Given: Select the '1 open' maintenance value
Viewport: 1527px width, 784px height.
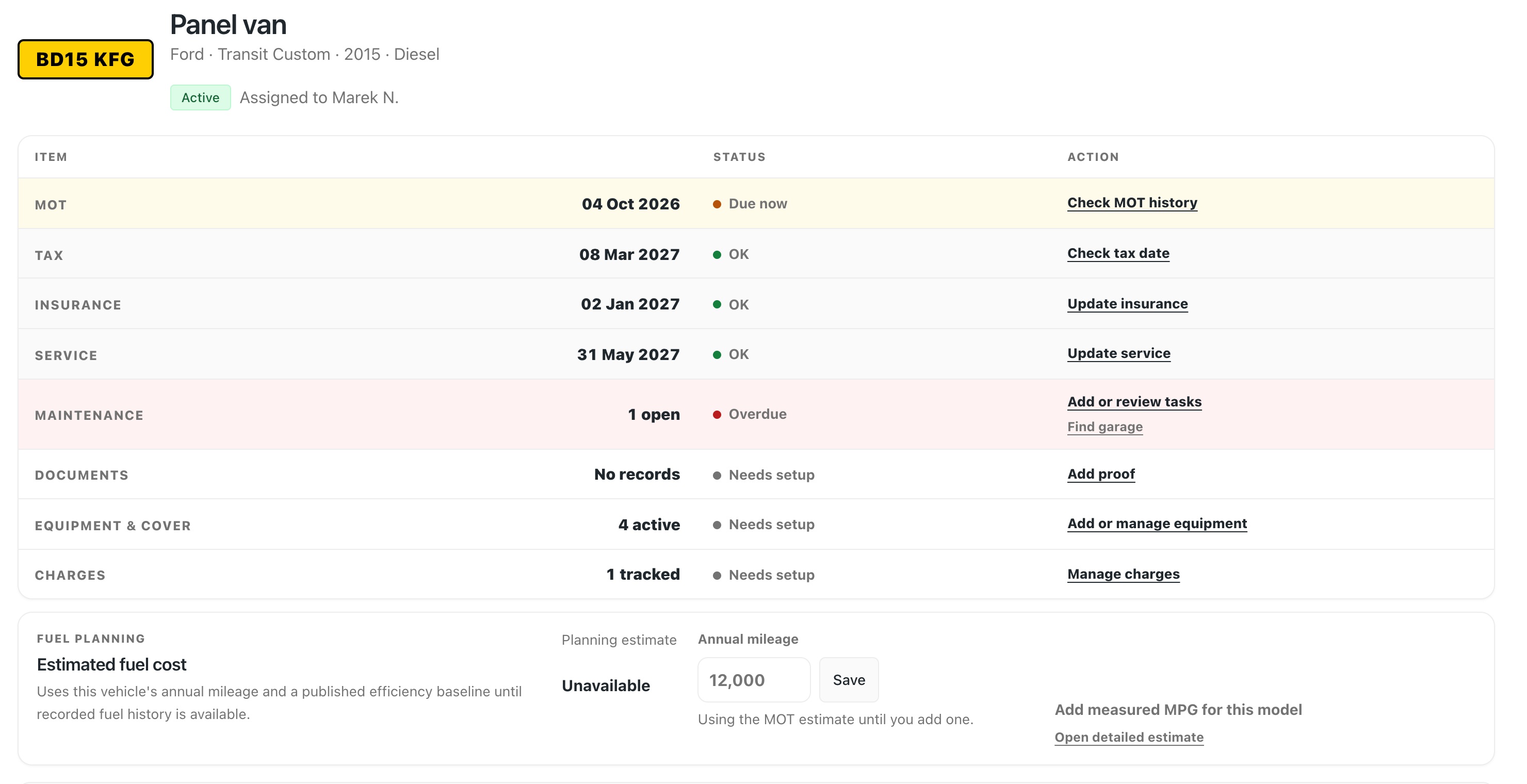Looking at the screenshot, I should (x=654, y=414).
